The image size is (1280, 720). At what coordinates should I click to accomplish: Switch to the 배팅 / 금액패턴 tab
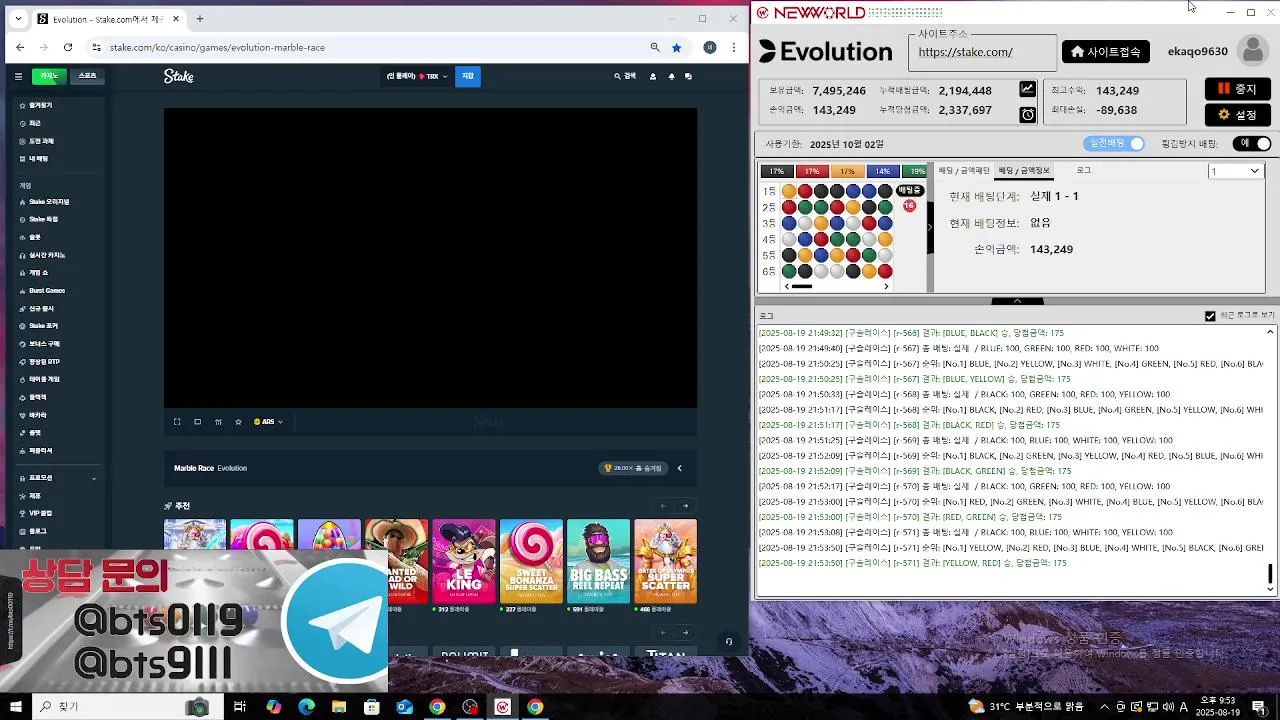[963, 171]
